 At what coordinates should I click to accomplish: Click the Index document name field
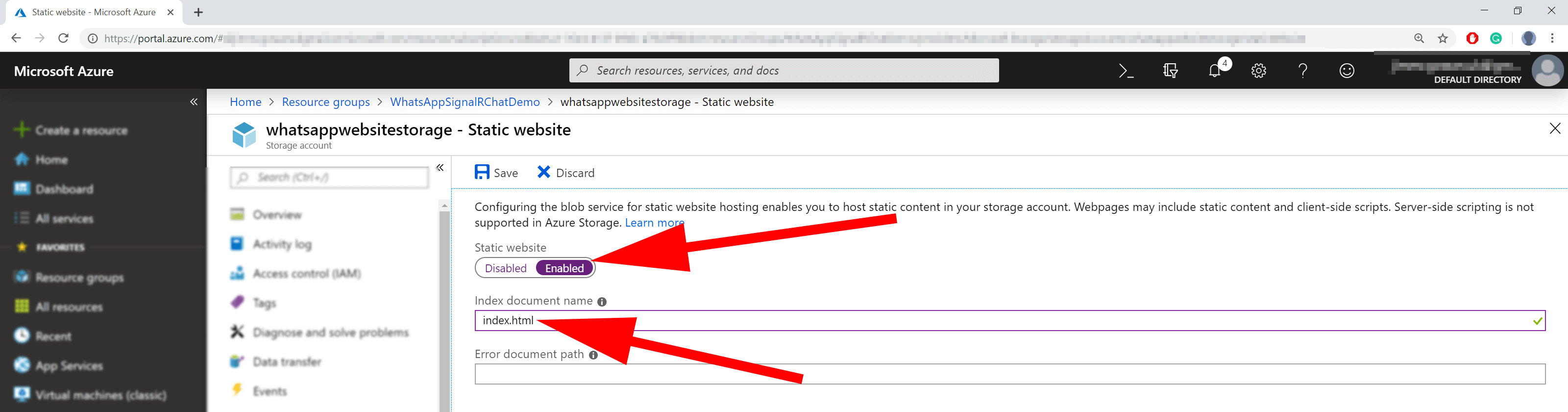tap(1010, 321)
